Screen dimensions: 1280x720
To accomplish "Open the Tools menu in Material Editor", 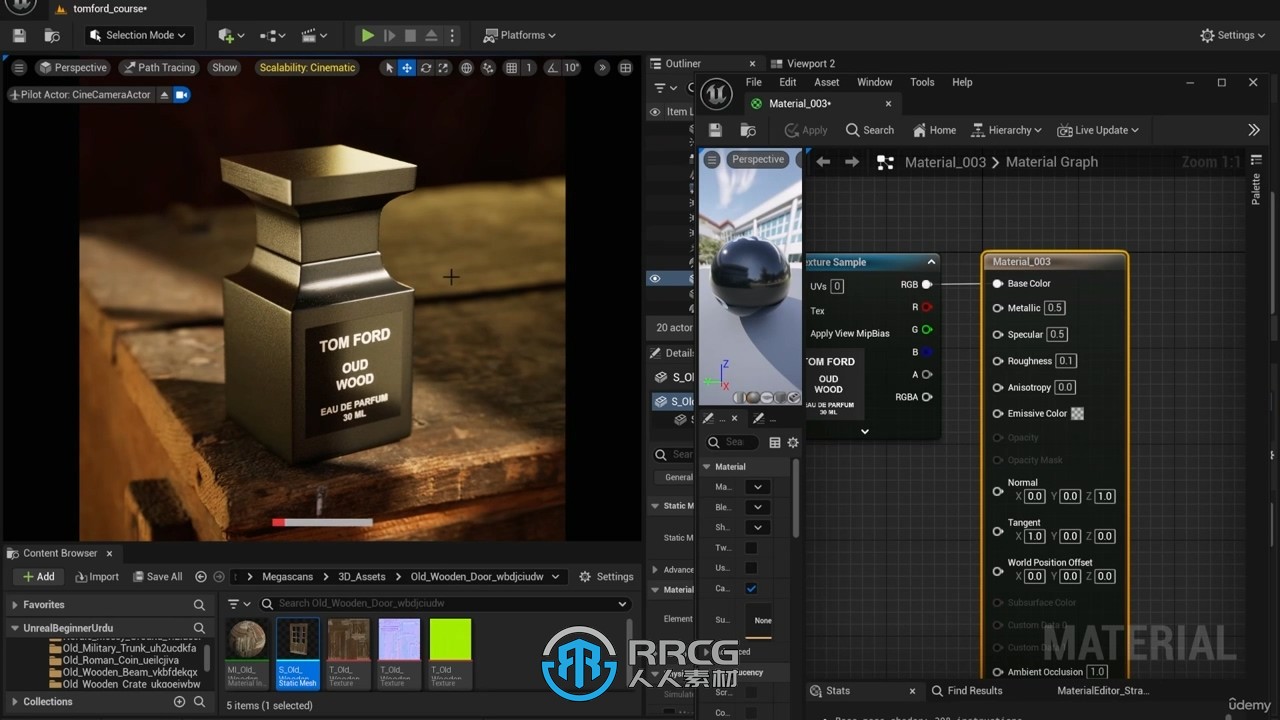I will (x=922, y=82).
